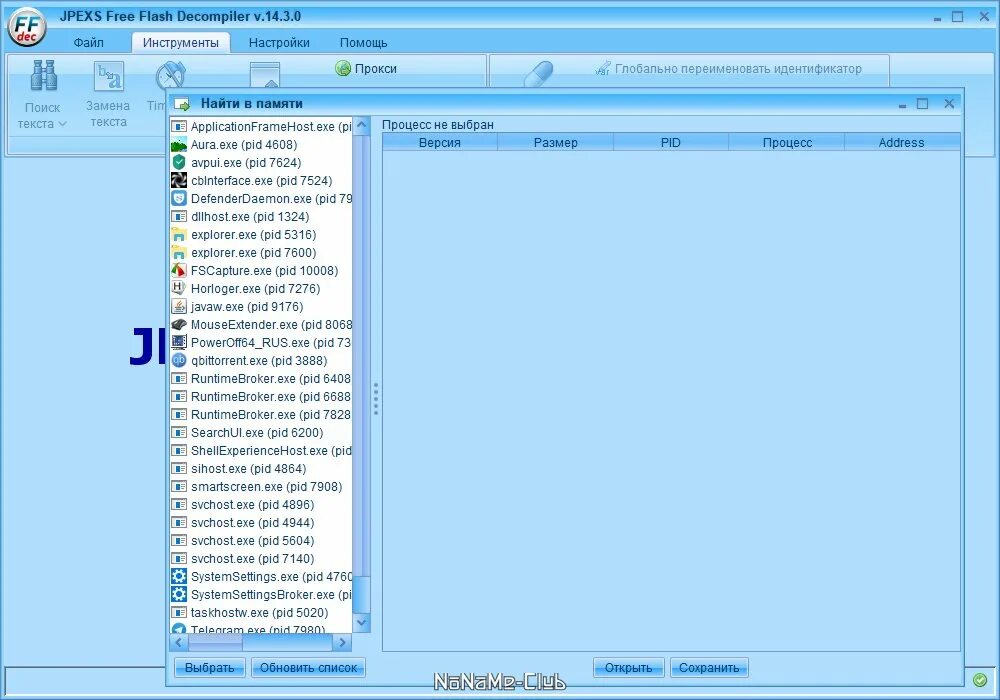
Task: Click the SystemSettings.exe gear icon
Action: [179, 576]
